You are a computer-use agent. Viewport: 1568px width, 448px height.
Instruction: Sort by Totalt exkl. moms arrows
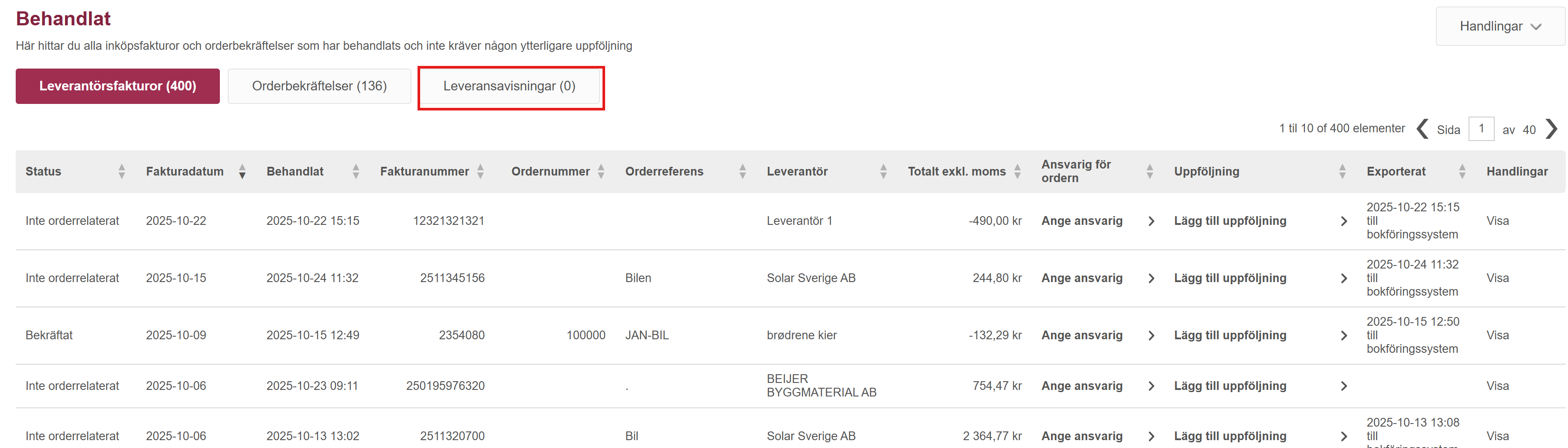(x=1017, y=171)
